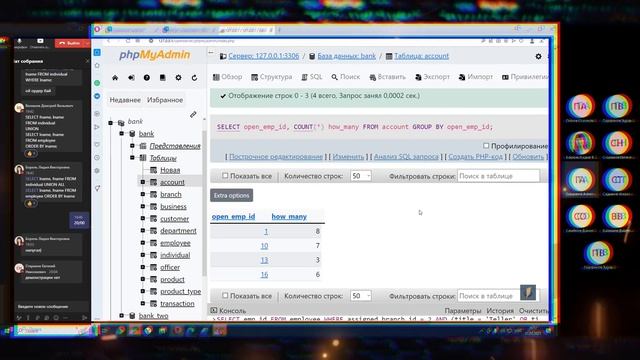
Task: Sort by how_many column header
Action: [x=289, y=217]
